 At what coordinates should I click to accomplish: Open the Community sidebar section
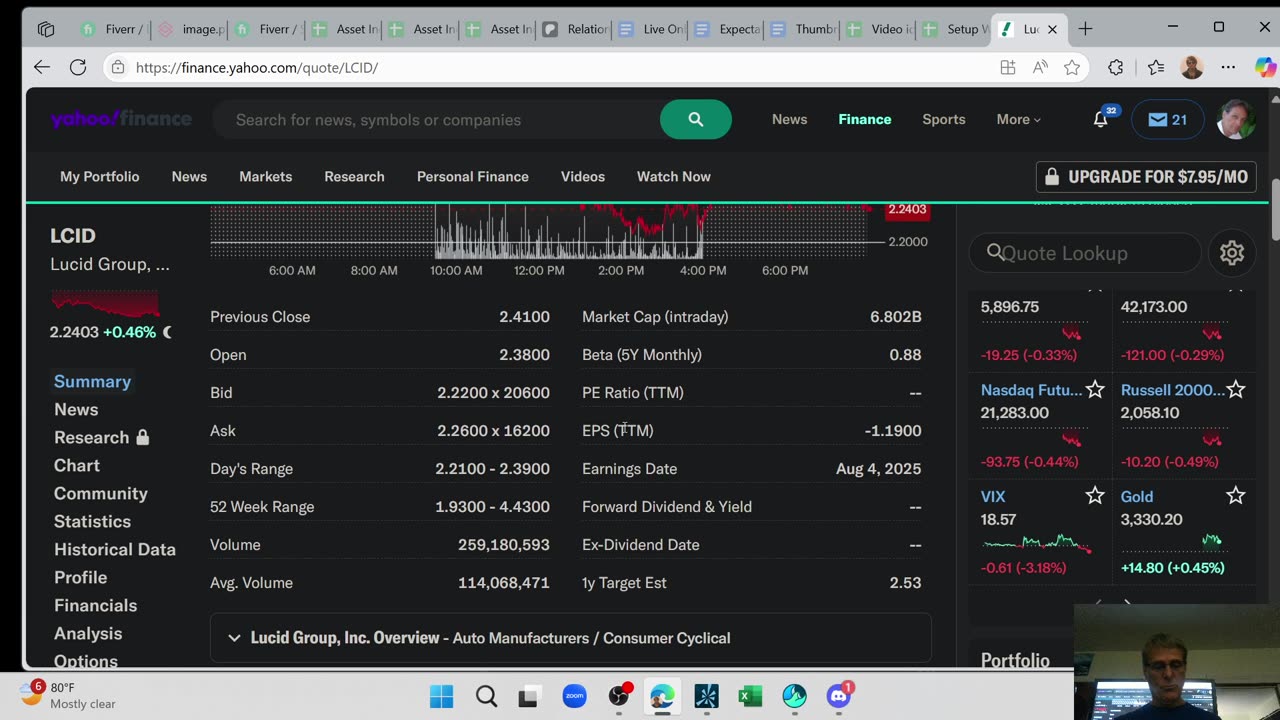101,493
